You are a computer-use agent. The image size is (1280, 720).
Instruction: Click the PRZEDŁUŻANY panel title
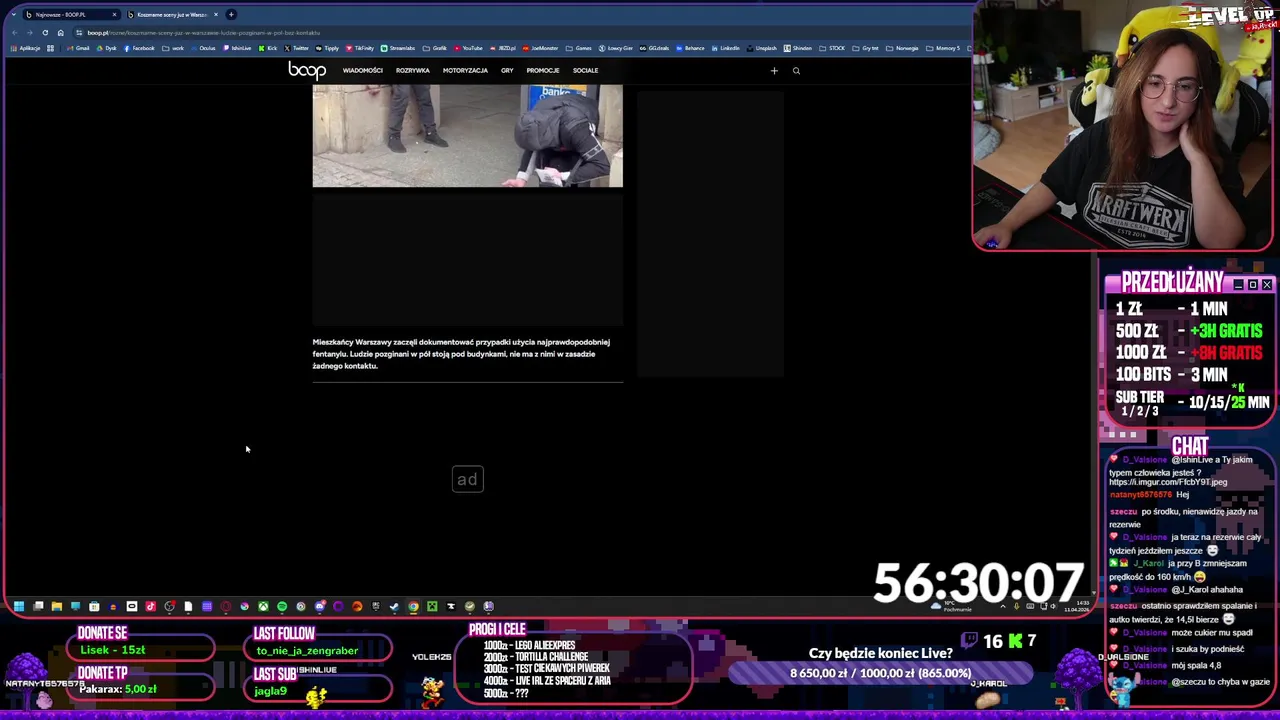[x=1172, y=282]
